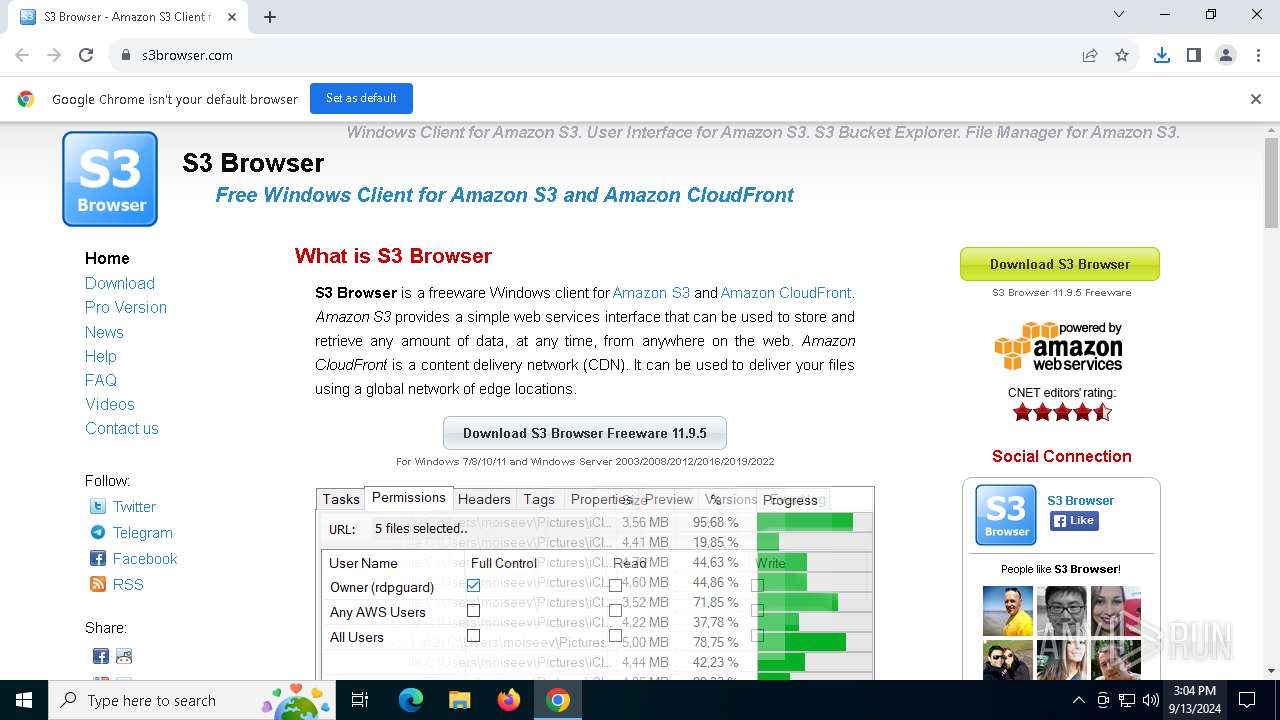Click the share page icon in the address bar

pos(1090,55)
